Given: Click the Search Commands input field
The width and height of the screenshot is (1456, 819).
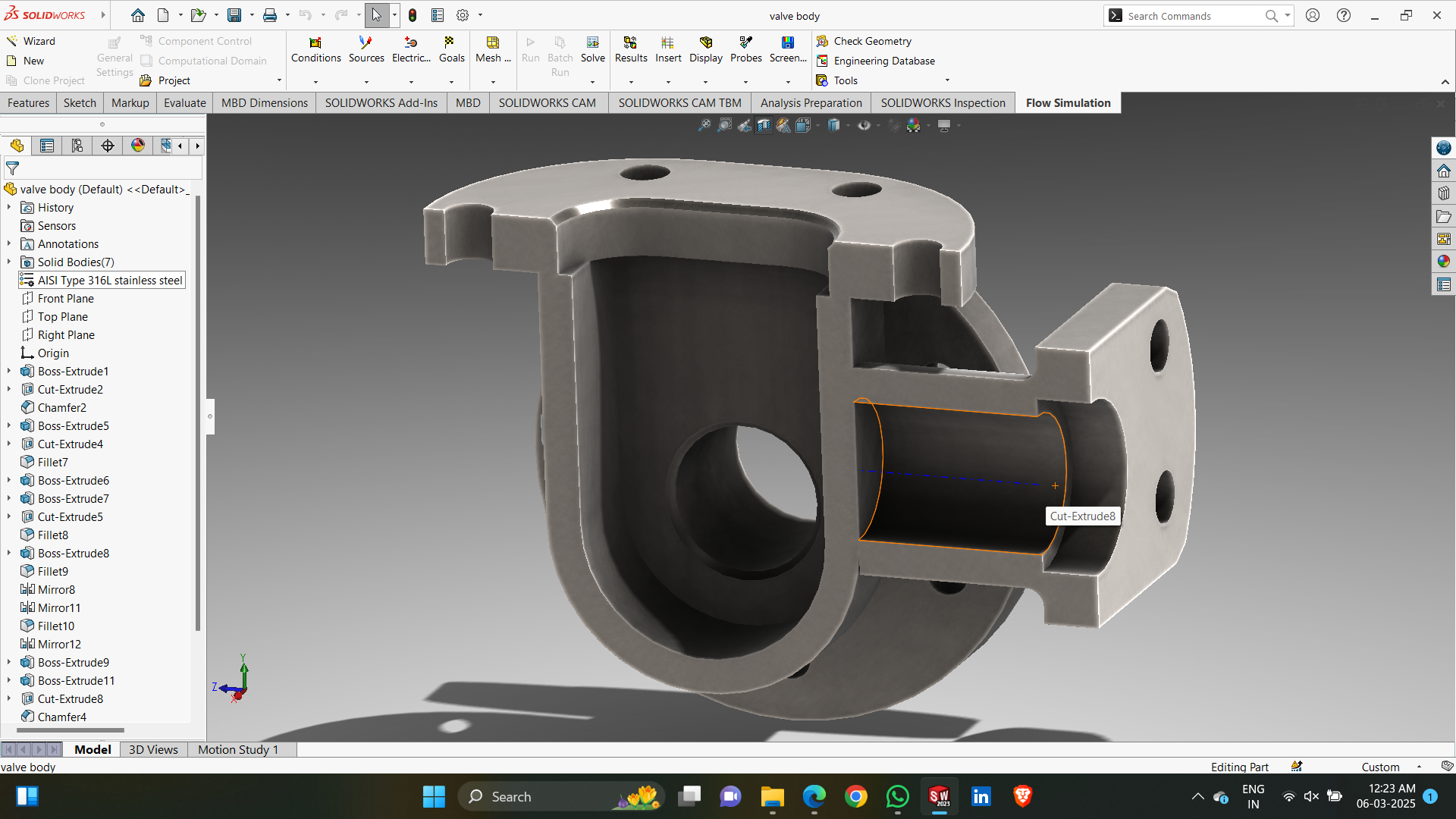Looking at the screenshot, I should point(1194,16).
